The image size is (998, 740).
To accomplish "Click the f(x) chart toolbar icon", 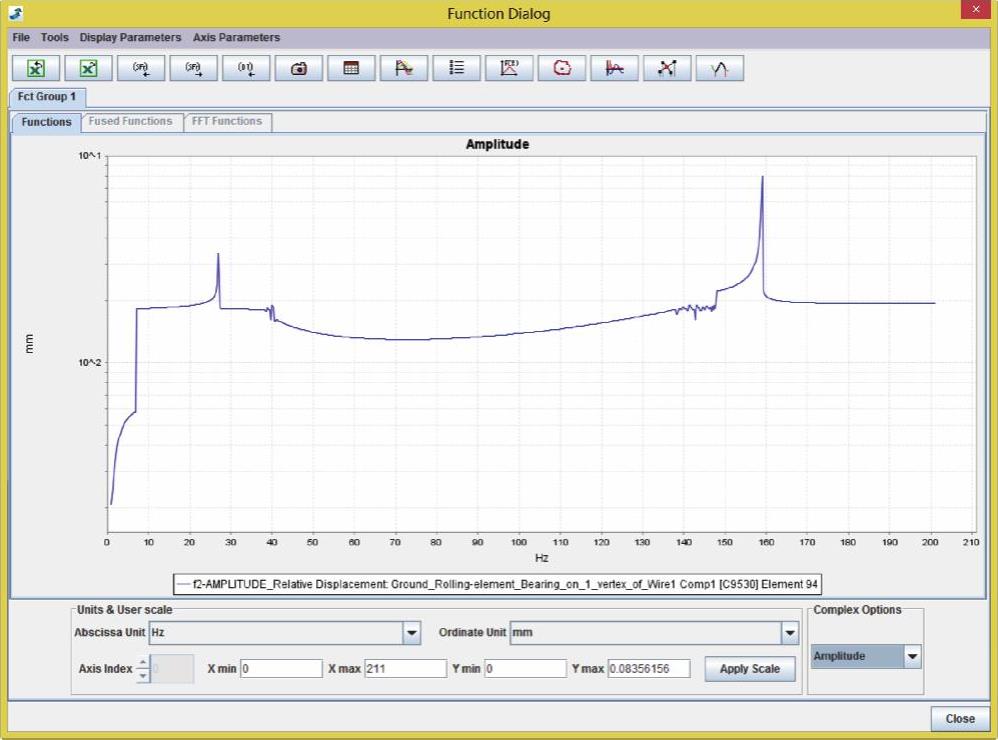I will 509,68.
